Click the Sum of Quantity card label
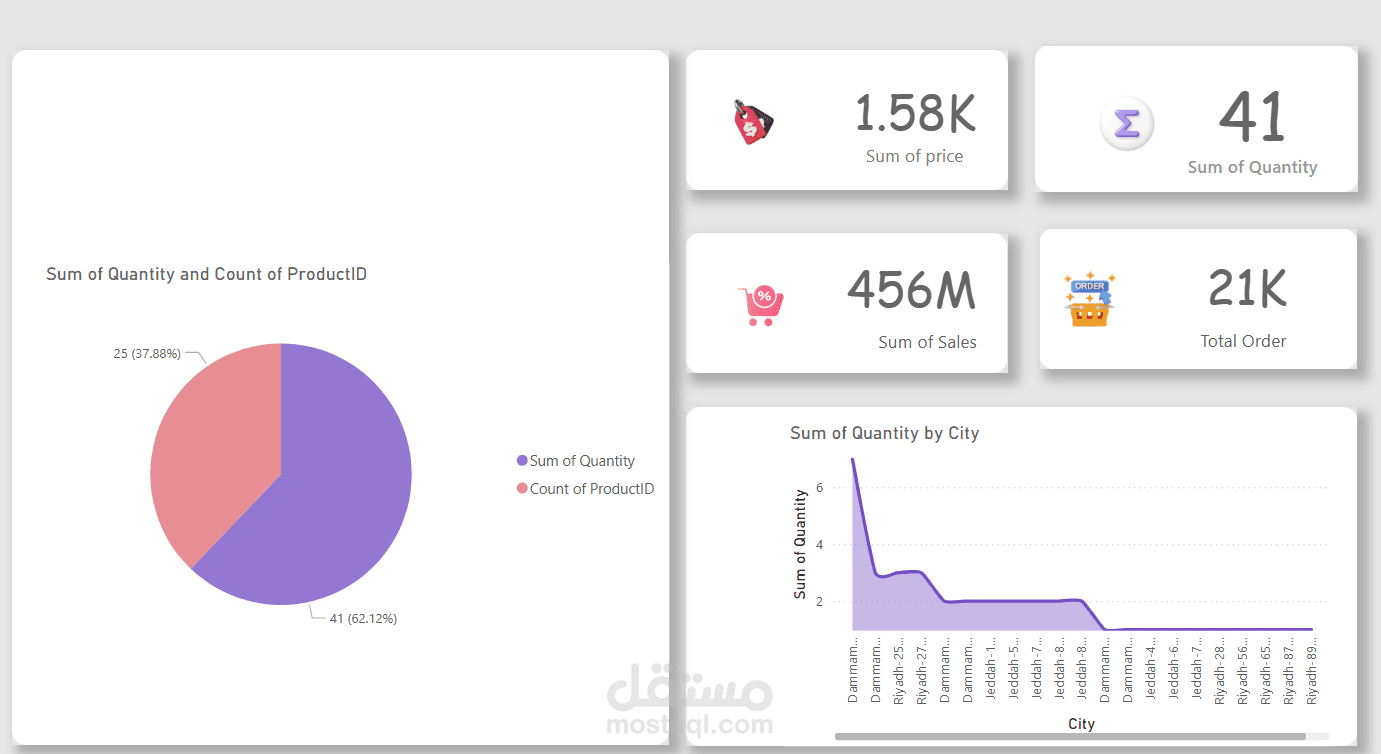 1252,167
